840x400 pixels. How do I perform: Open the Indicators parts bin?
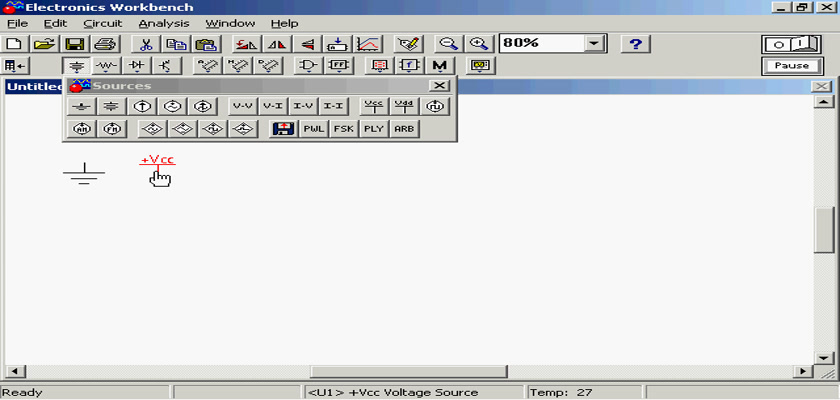380,66
